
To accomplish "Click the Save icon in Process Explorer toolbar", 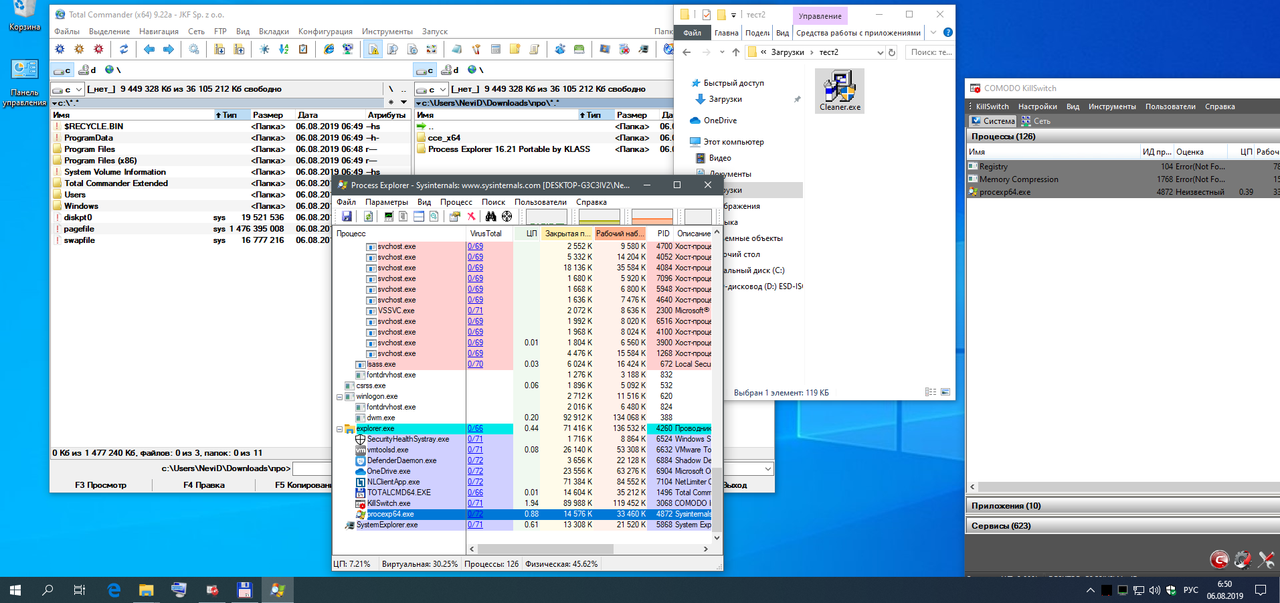I will point(347,216).
